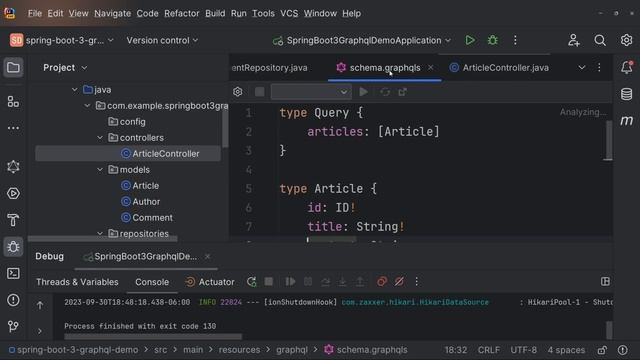Open the File menu
Viewport: 640px width, 360px height.
35,13
